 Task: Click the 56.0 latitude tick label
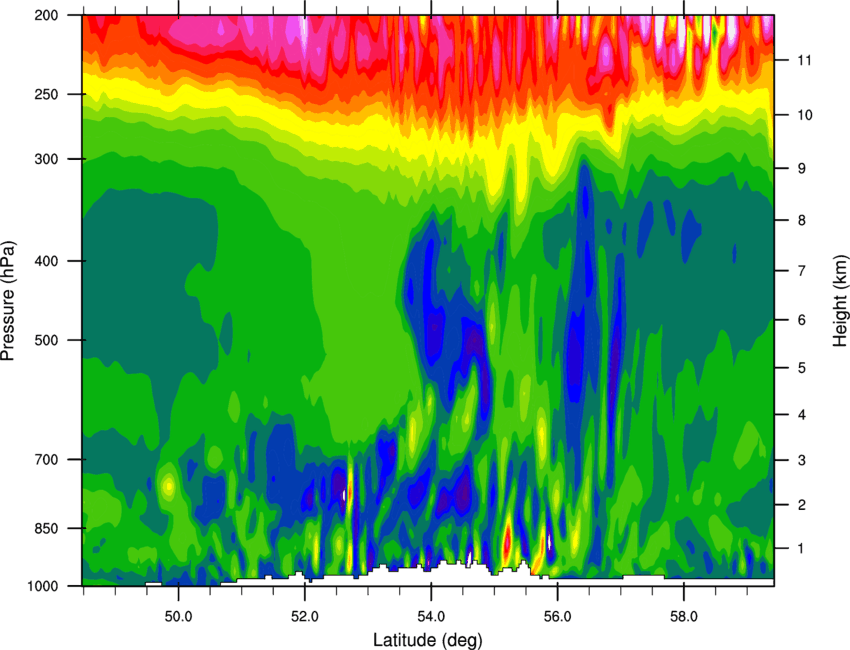557,617
